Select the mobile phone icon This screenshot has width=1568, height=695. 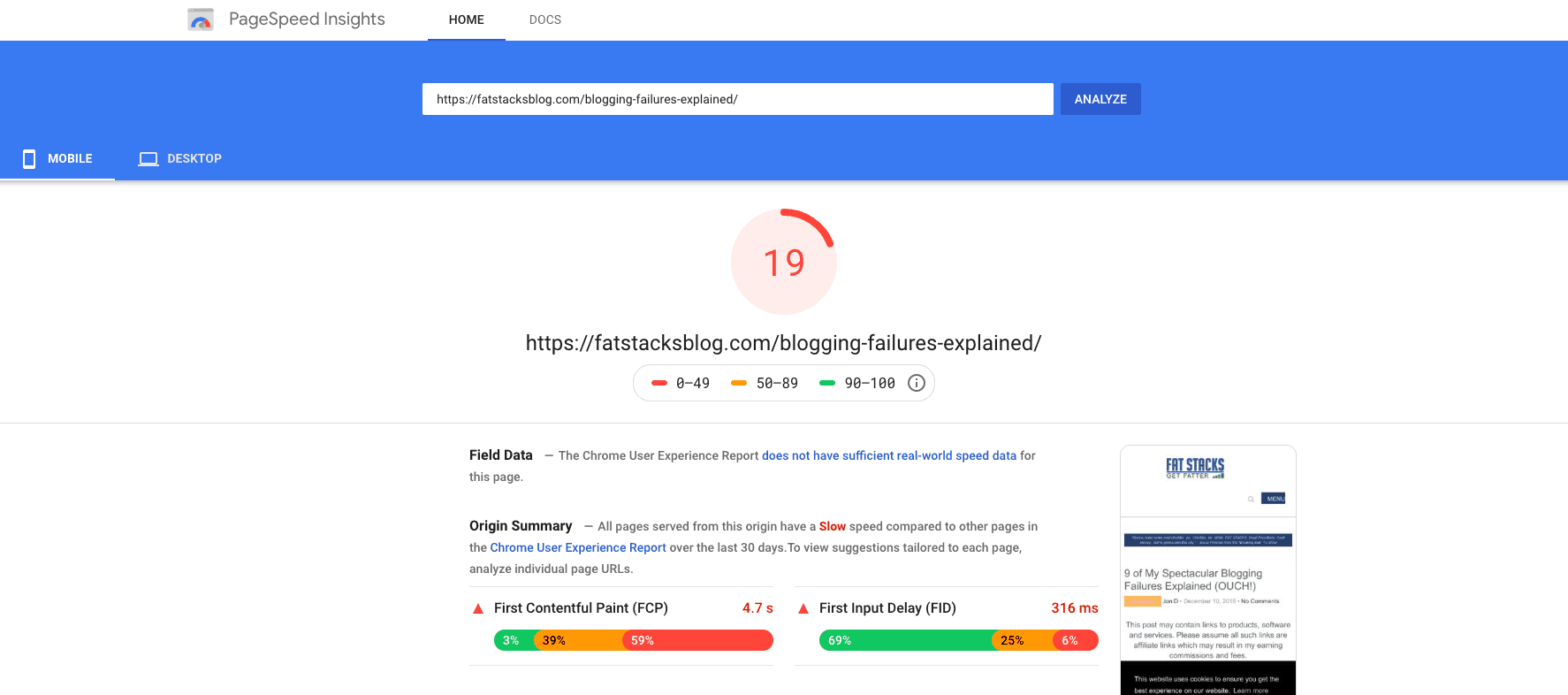coord(30,158)
